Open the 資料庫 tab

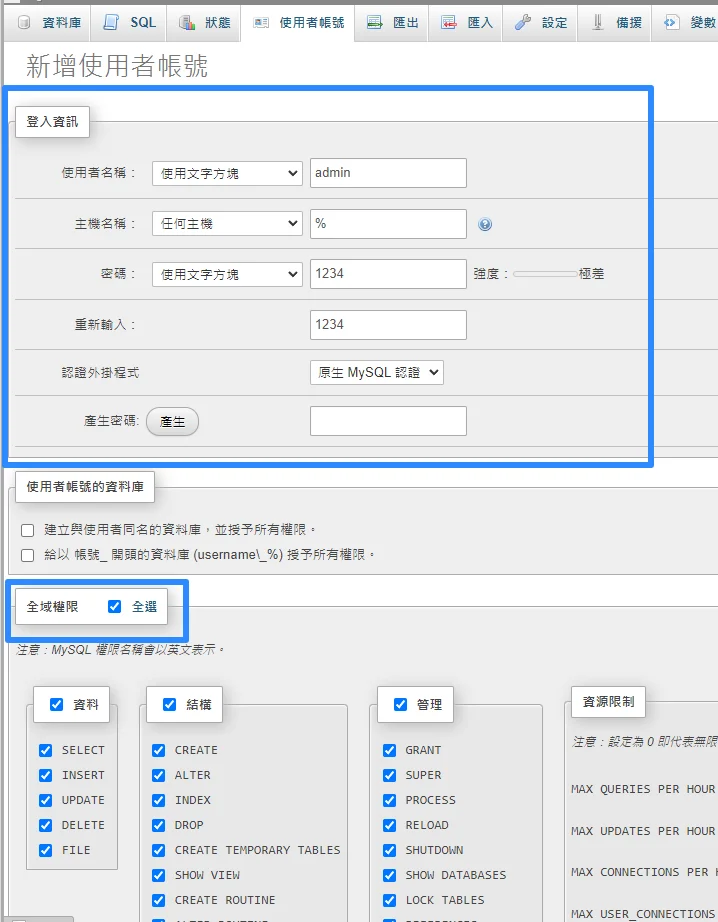pyautogui.click(x=47, y=23)
